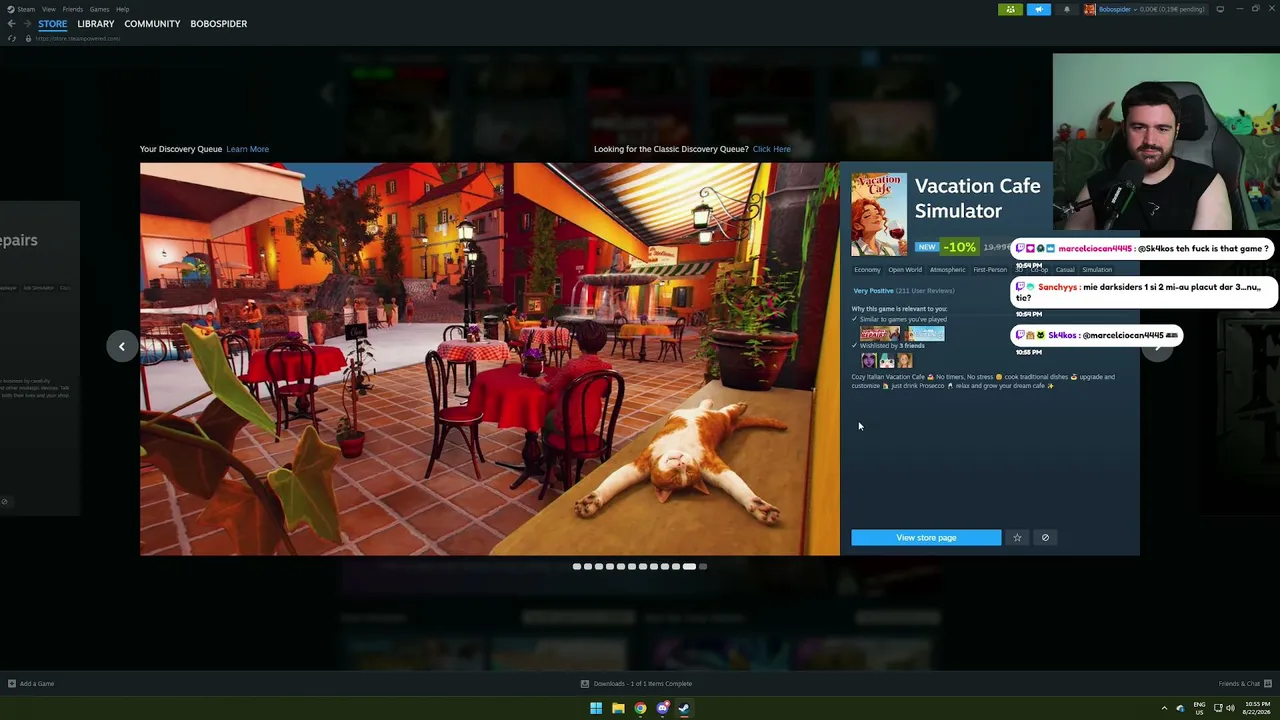Click the Steam taskbar icon
The width and height of the screenshot is (1280, 720).
[x=684, y=708]
